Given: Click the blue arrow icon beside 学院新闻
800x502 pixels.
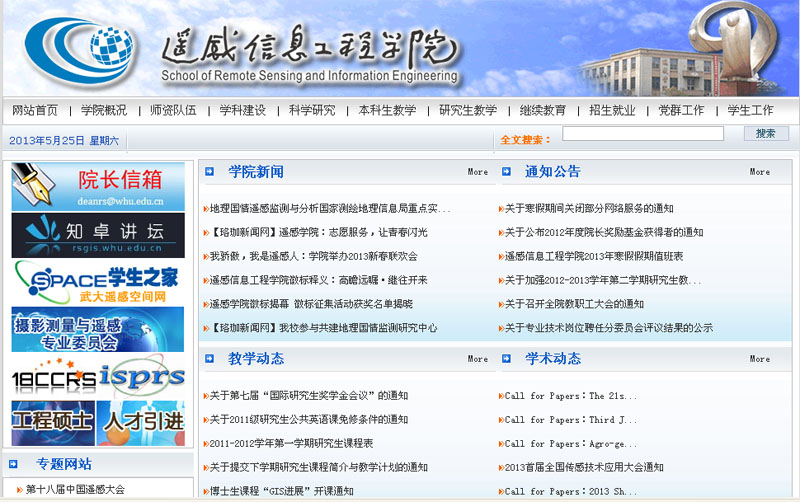Looking at the screenshot, I should click(209, 171).
